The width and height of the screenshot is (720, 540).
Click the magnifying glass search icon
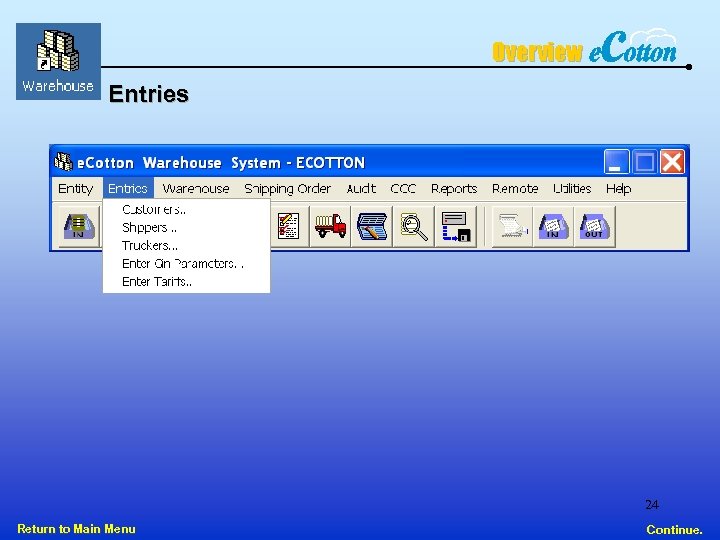tap(413, 226)
